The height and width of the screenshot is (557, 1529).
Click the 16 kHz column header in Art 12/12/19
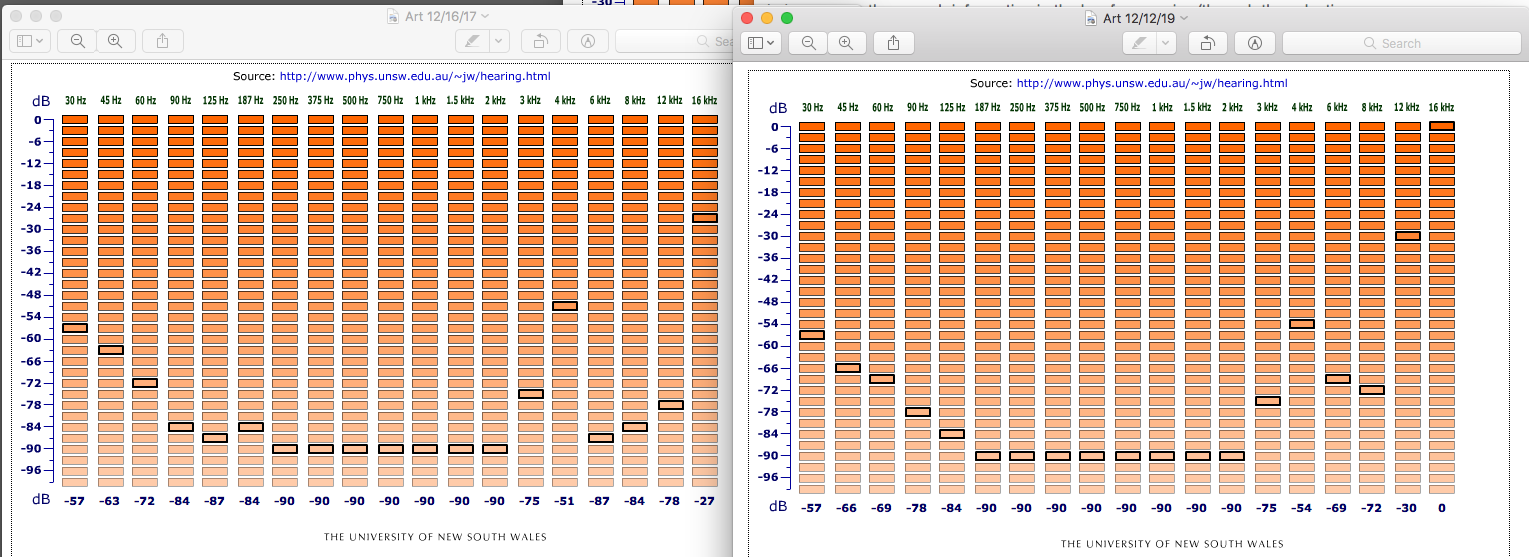click(1441, 108)
